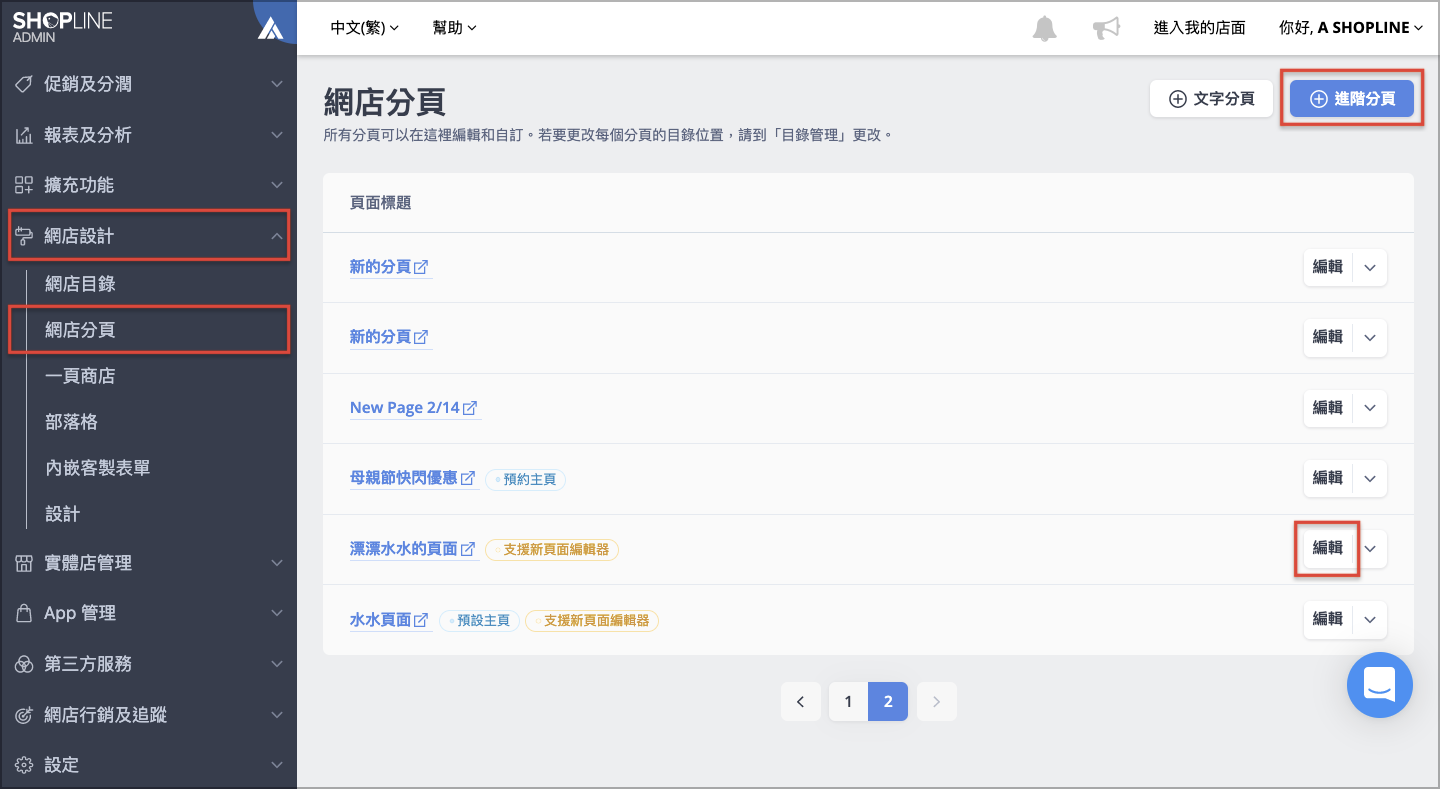Image resolution: width=1440 pixels, height=789 pixels.
Task: Expand the 實體店管理 sidebar section
Action: [277, 563]
